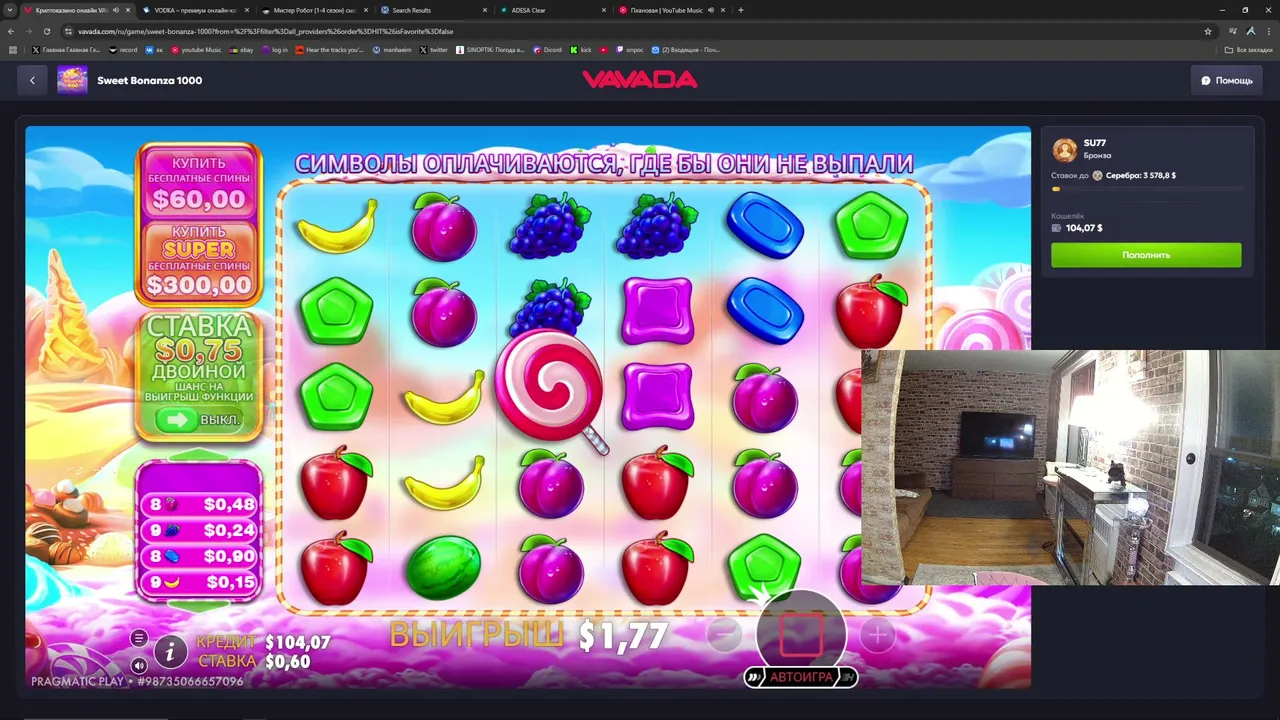This screenshot has width=1280, height=720.
Task: Click the browser back arrow
Action: tap(11, 31)
